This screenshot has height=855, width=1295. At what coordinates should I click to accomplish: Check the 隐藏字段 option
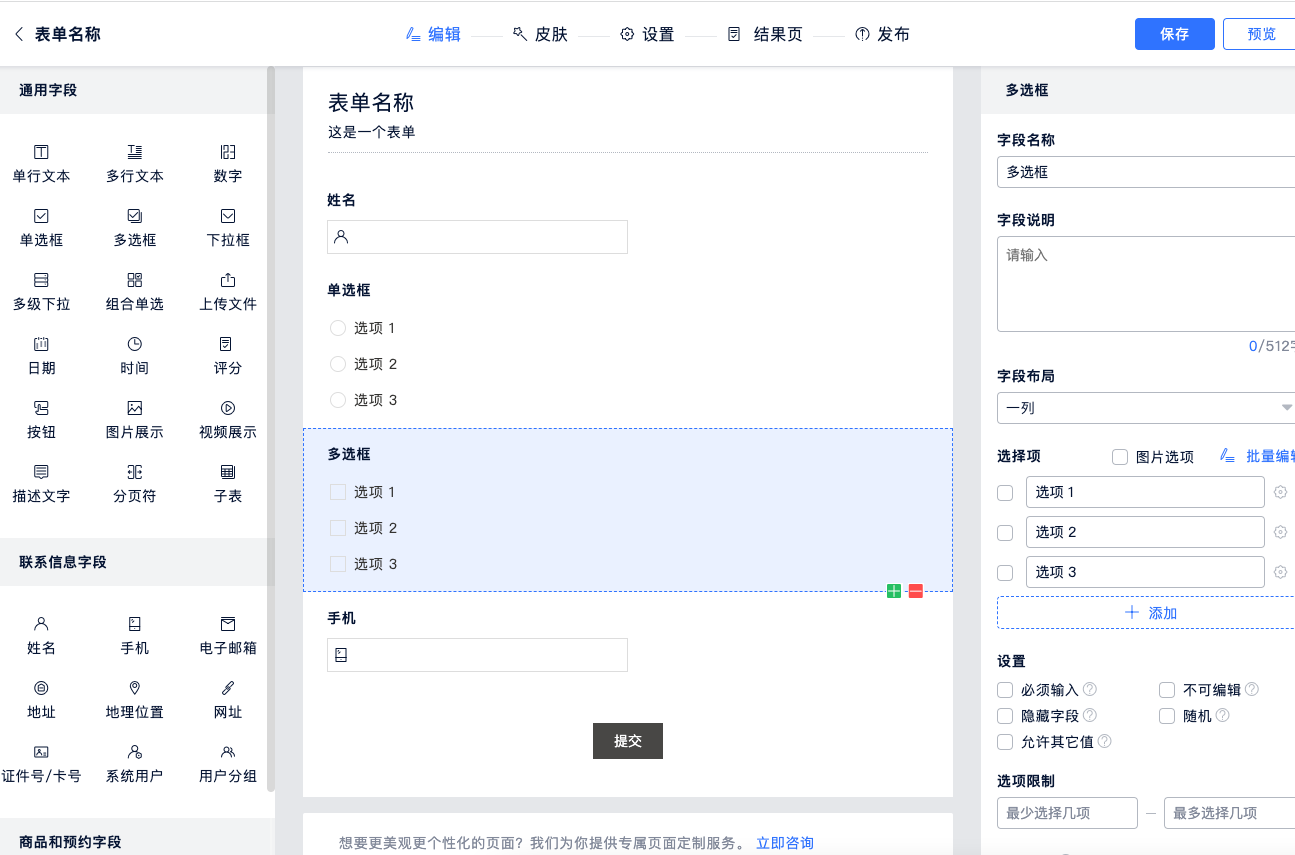1005,716
